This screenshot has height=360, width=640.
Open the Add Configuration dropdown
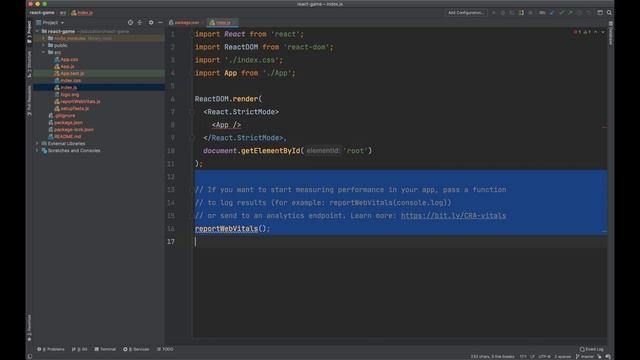[x=466, y=13]
